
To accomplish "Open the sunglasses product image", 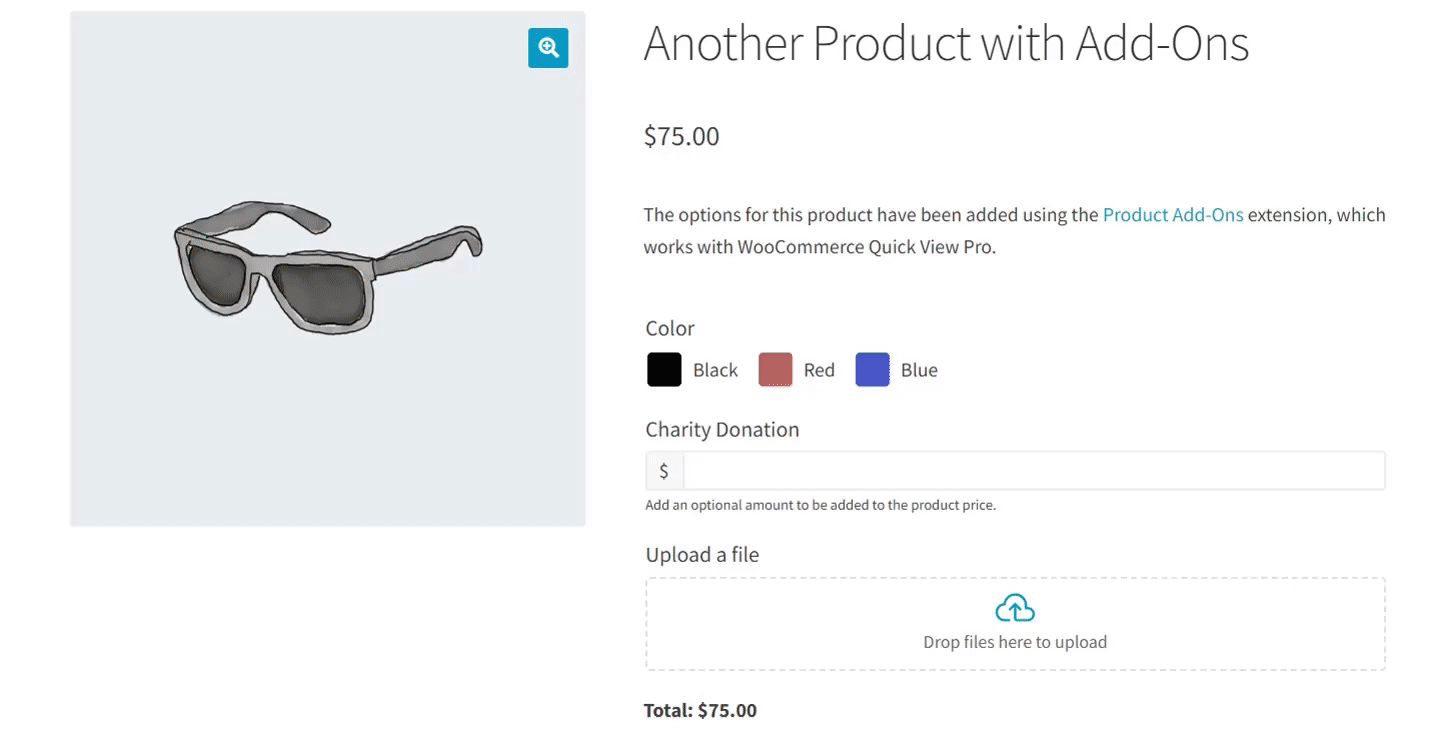I will coord(327,268).
